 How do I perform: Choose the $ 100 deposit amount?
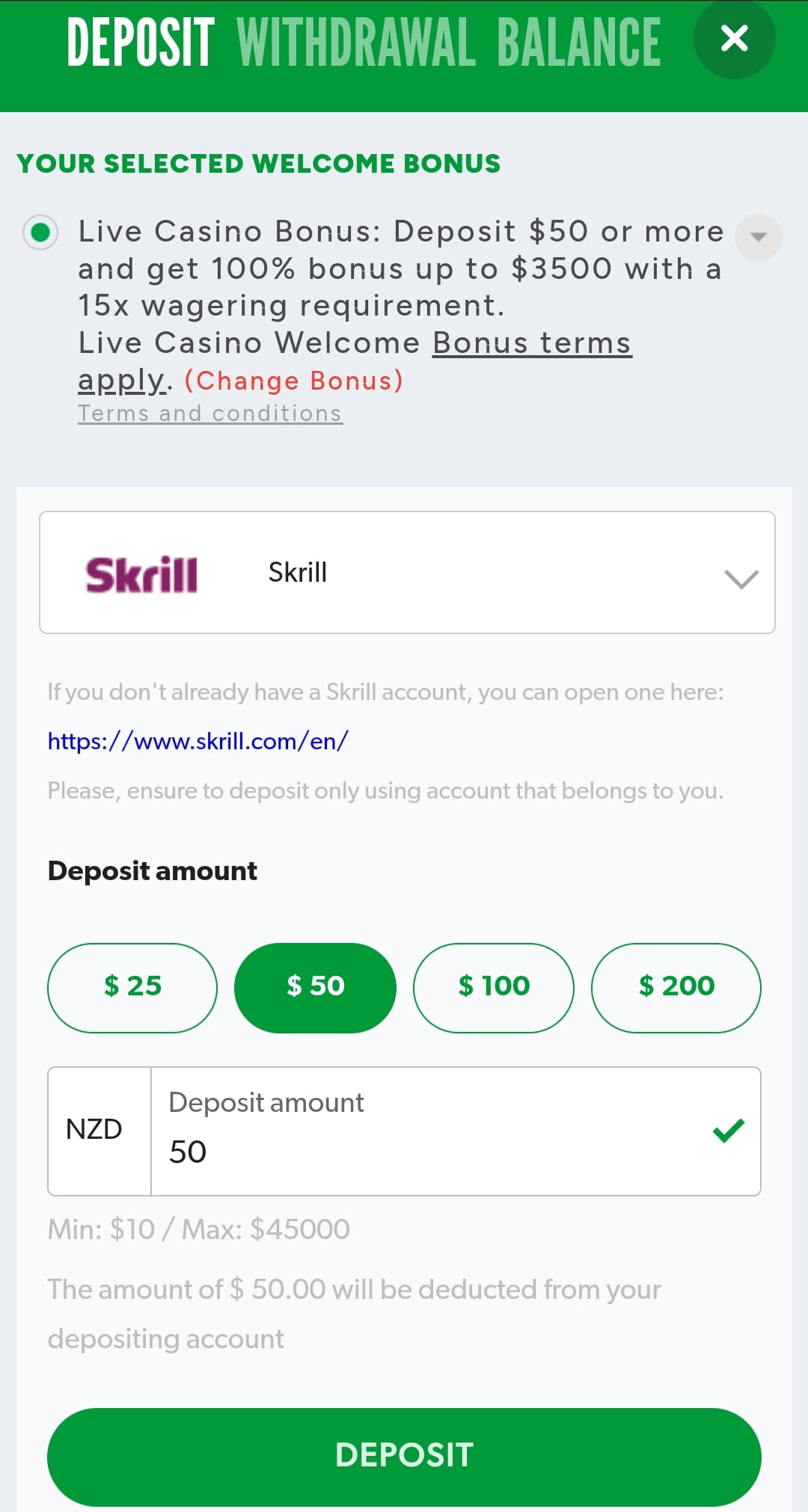click(494, 987)
